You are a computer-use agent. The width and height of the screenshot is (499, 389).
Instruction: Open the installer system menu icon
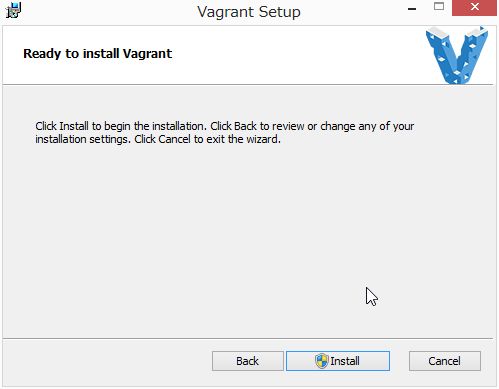click(x=14, y=10)
